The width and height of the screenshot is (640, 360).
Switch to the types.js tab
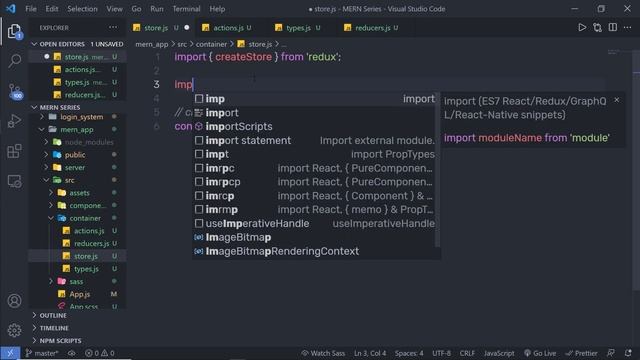pyautogui.click(x=298, y=28)
